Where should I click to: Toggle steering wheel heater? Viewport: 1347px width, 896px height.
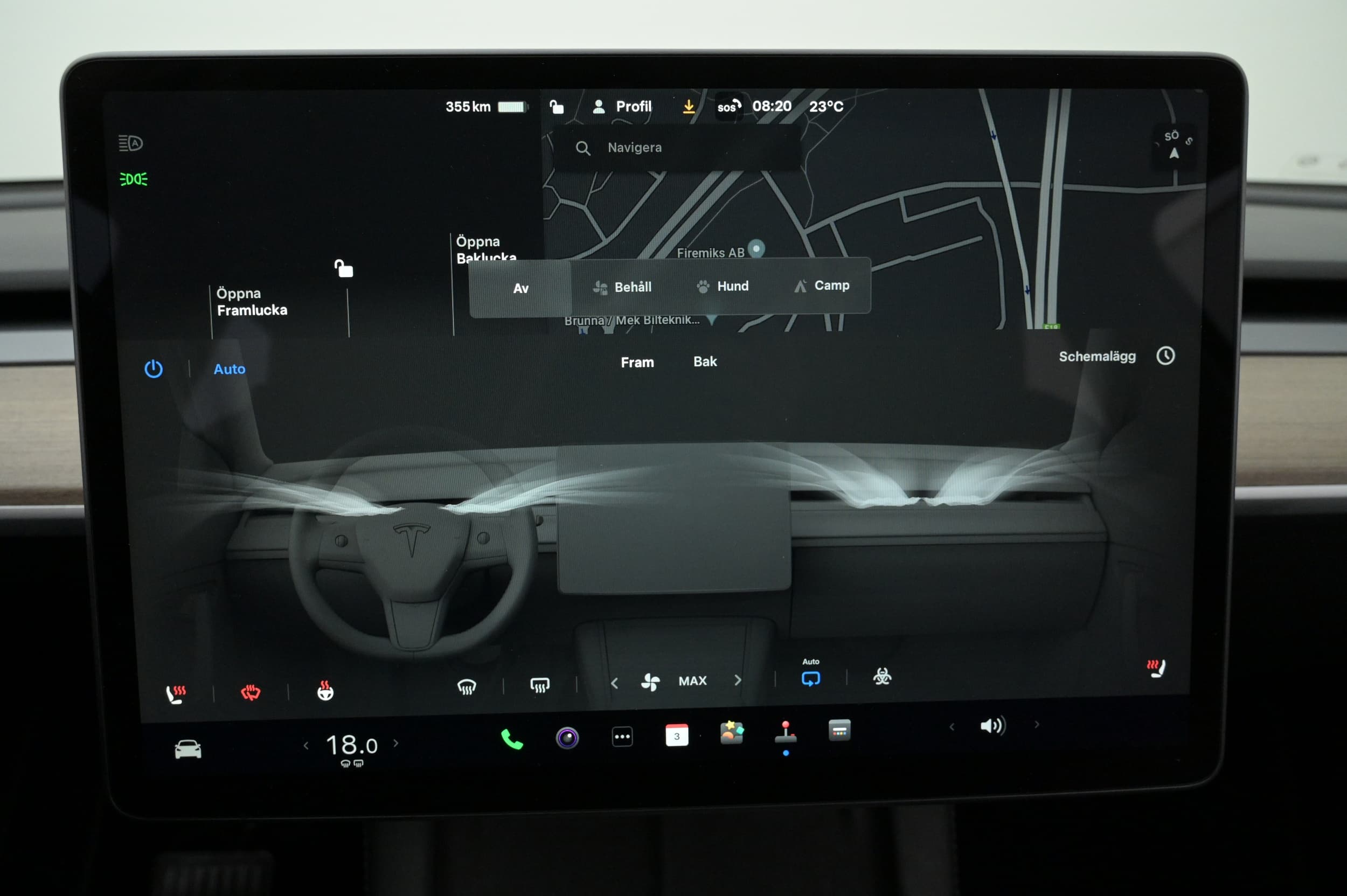click(325, 690)
